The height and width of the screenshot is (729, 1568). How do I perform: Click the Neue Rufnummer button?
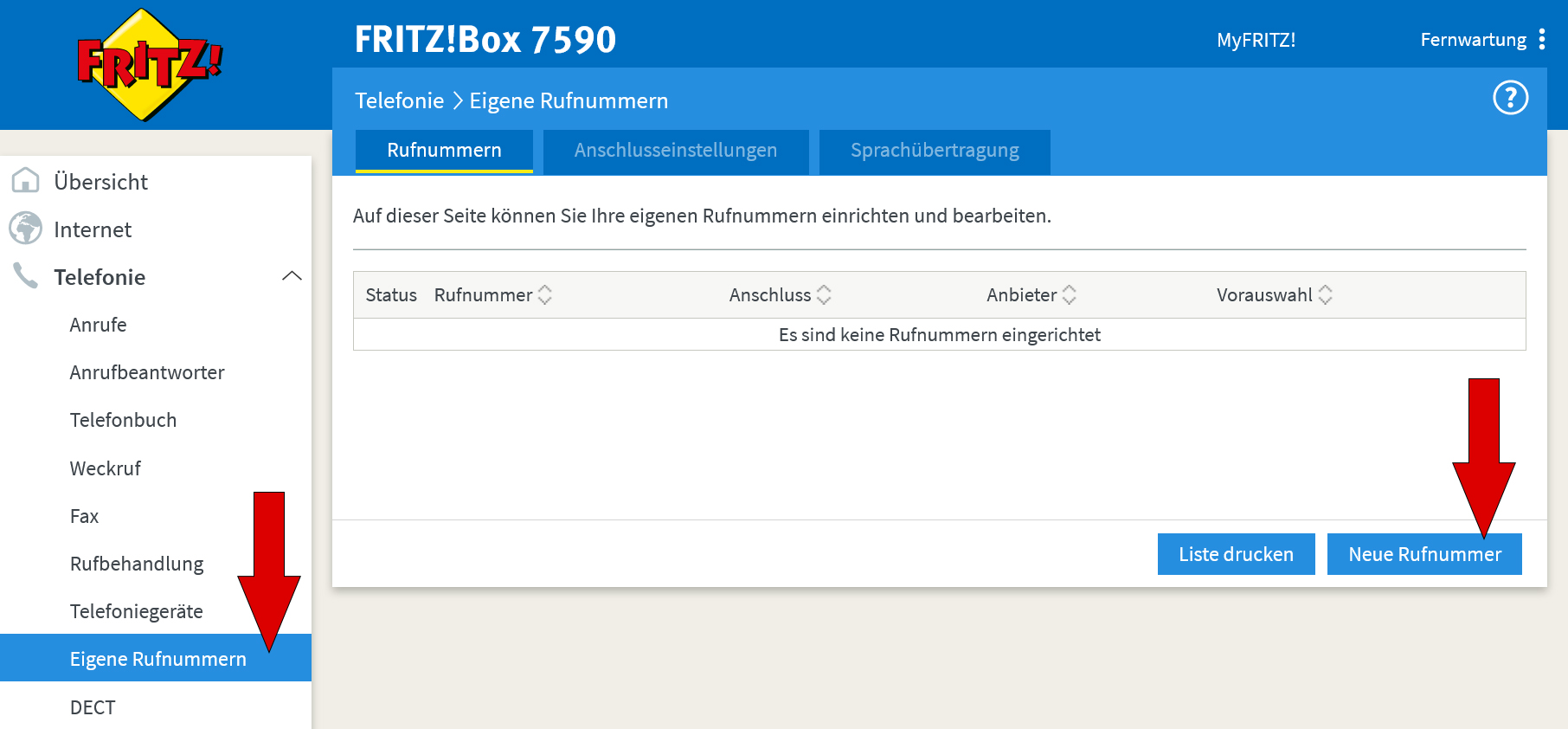click(1424, 554)
